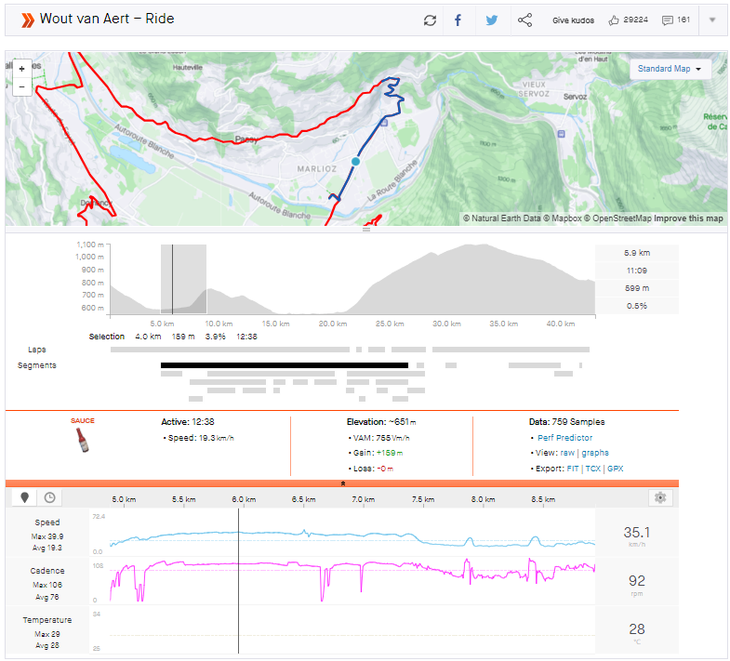The width and height of the screenshot is (730, 661).
Task: Export the selection as a FIT file
Action: tap(572, 468)
